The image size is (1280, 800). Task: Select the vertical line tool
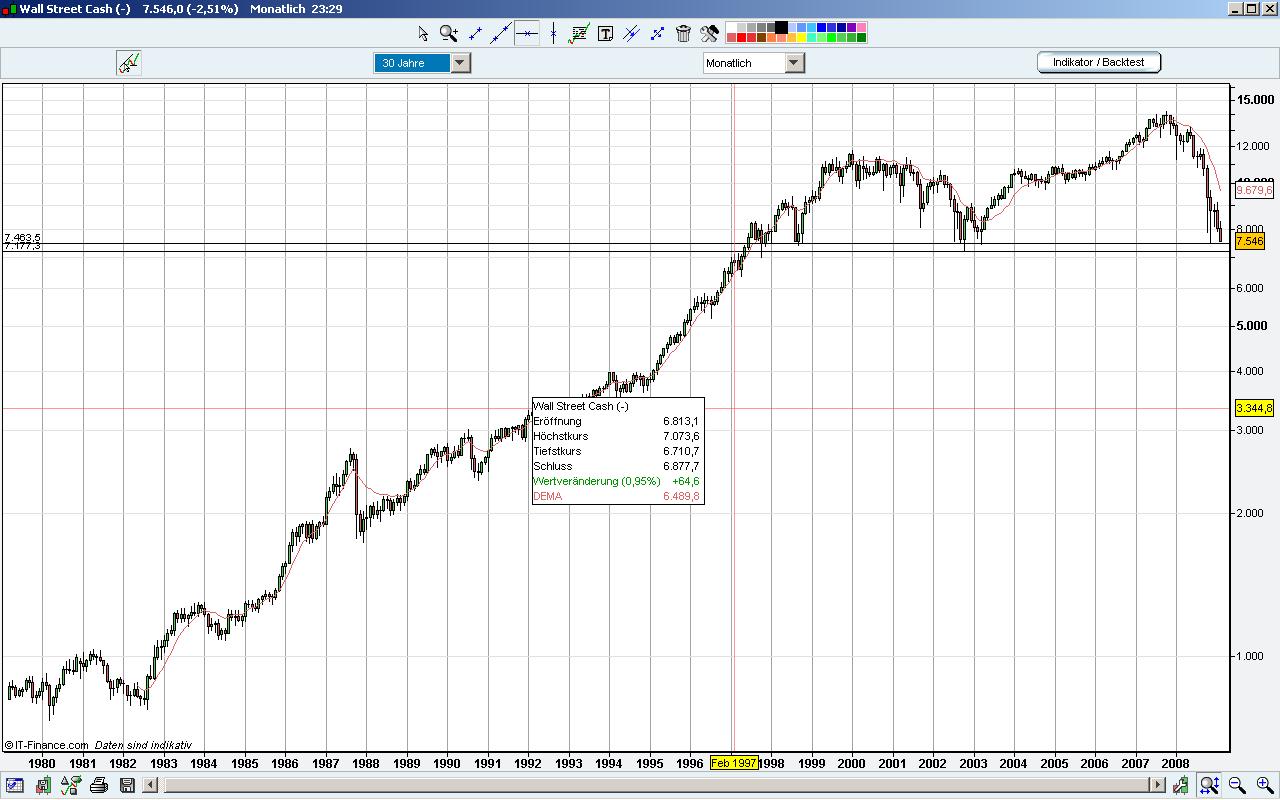click(x=553, y=33)
